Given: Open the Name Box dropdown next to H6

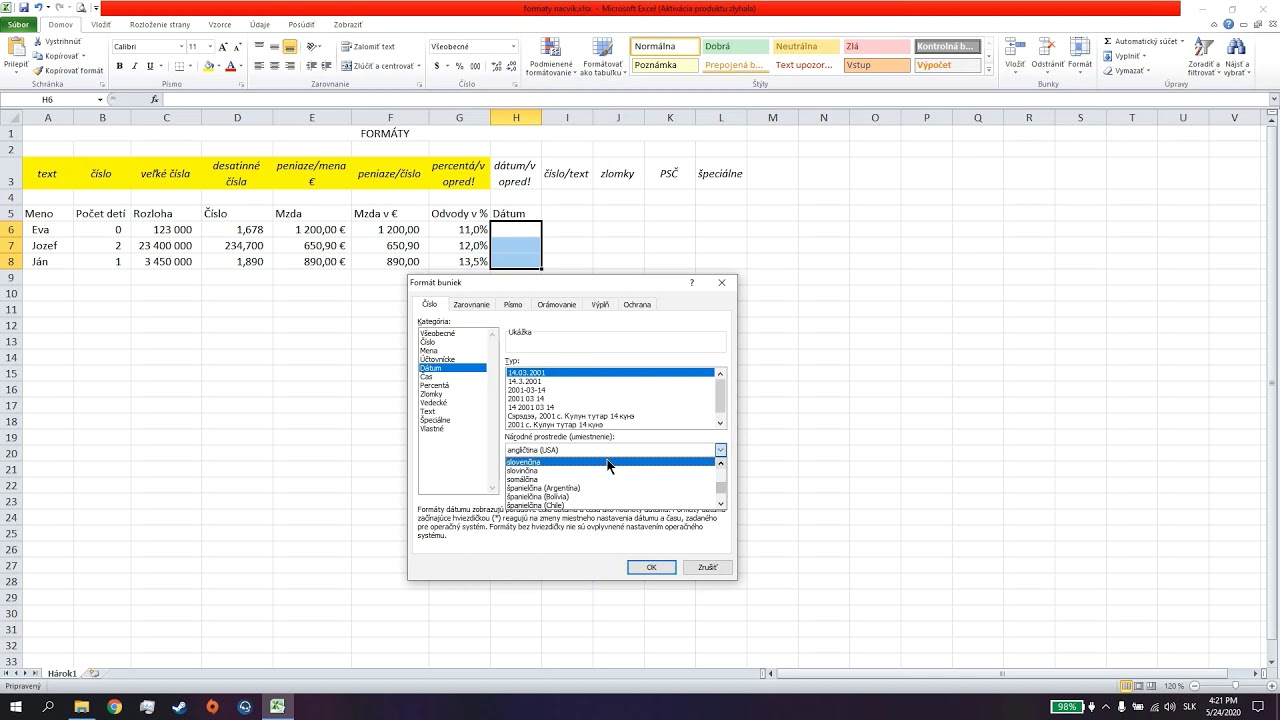Looking at the screenshot, I should tap(100, 100).
